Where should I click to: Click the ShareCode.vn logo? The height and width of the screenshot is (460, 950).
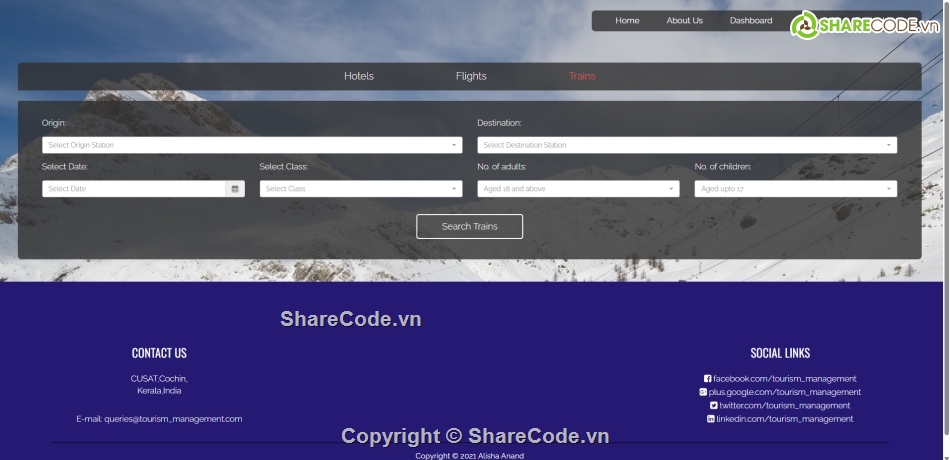coord(860,25)
